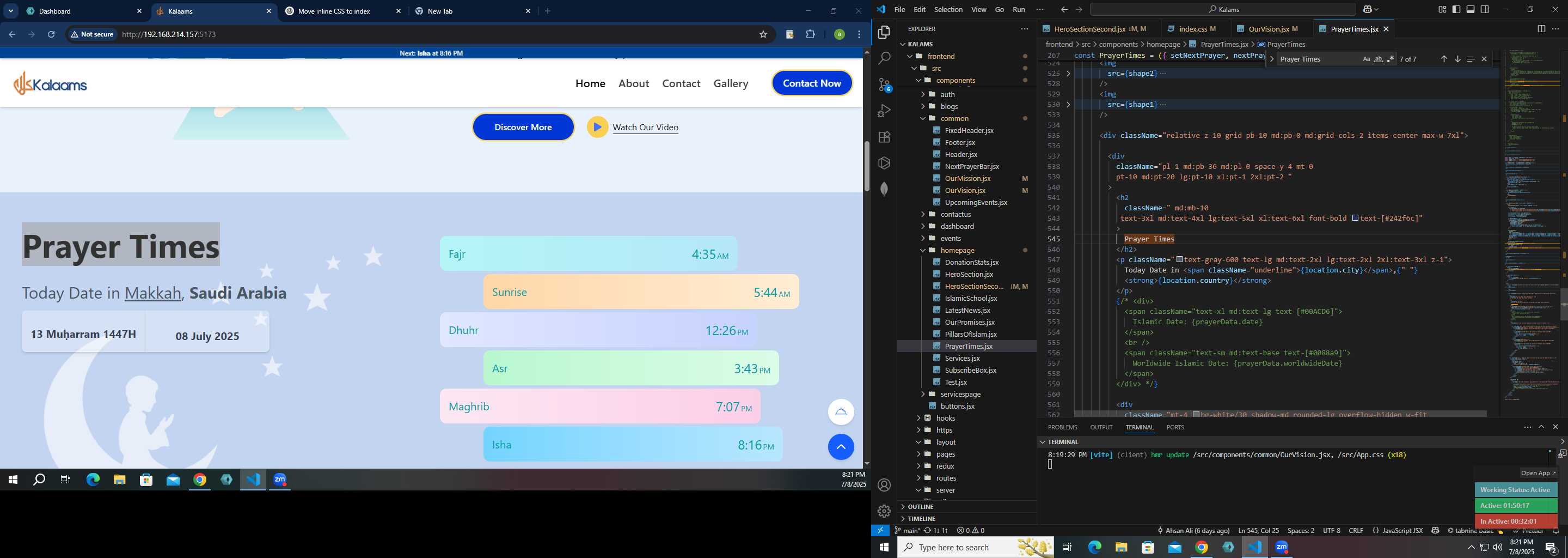The image size is (1568, 558).
Task: Switch to the index.css editor tab
Action: click(x=1196, y=29)
